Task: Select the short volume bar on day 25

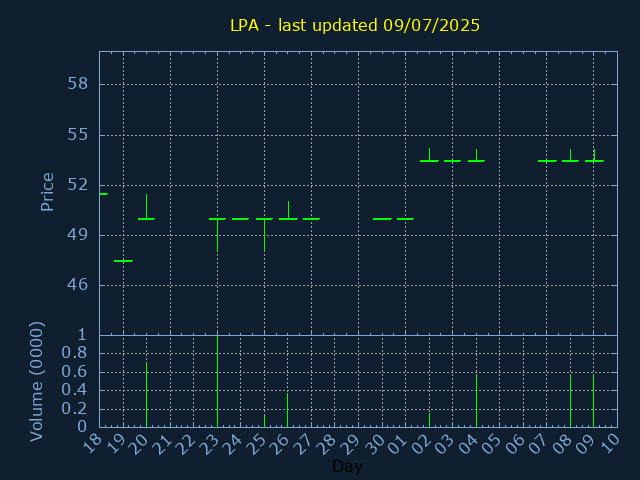Action: pos(264,421)
